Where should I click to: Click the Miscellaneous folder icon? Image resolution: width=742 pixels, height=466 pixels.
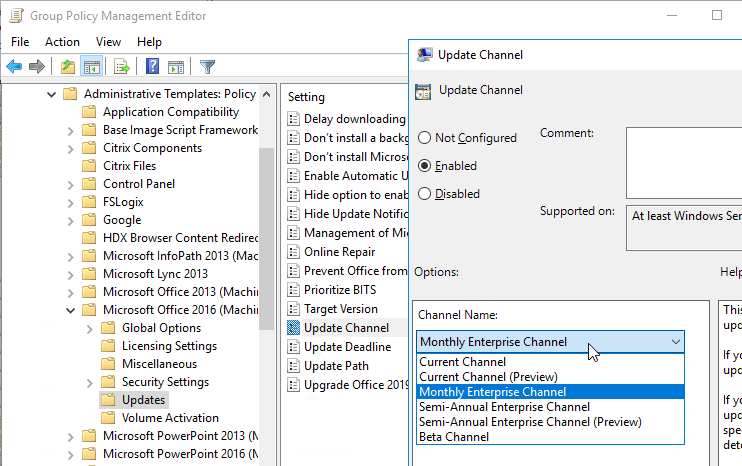click(108, 364)
